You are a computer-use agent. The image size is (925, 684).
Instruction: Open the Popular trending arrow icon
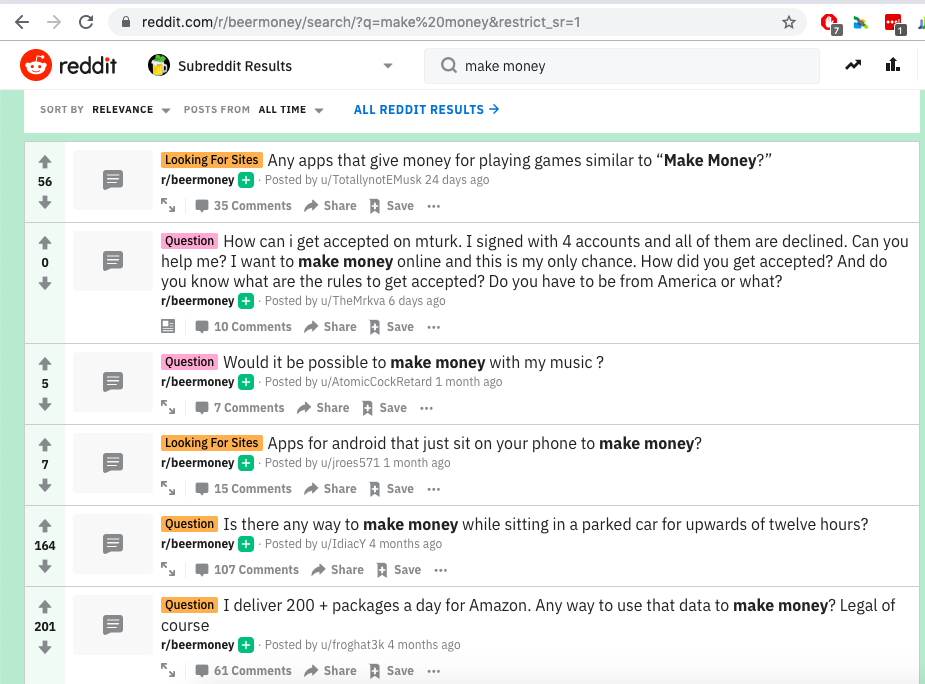point(853,65)
